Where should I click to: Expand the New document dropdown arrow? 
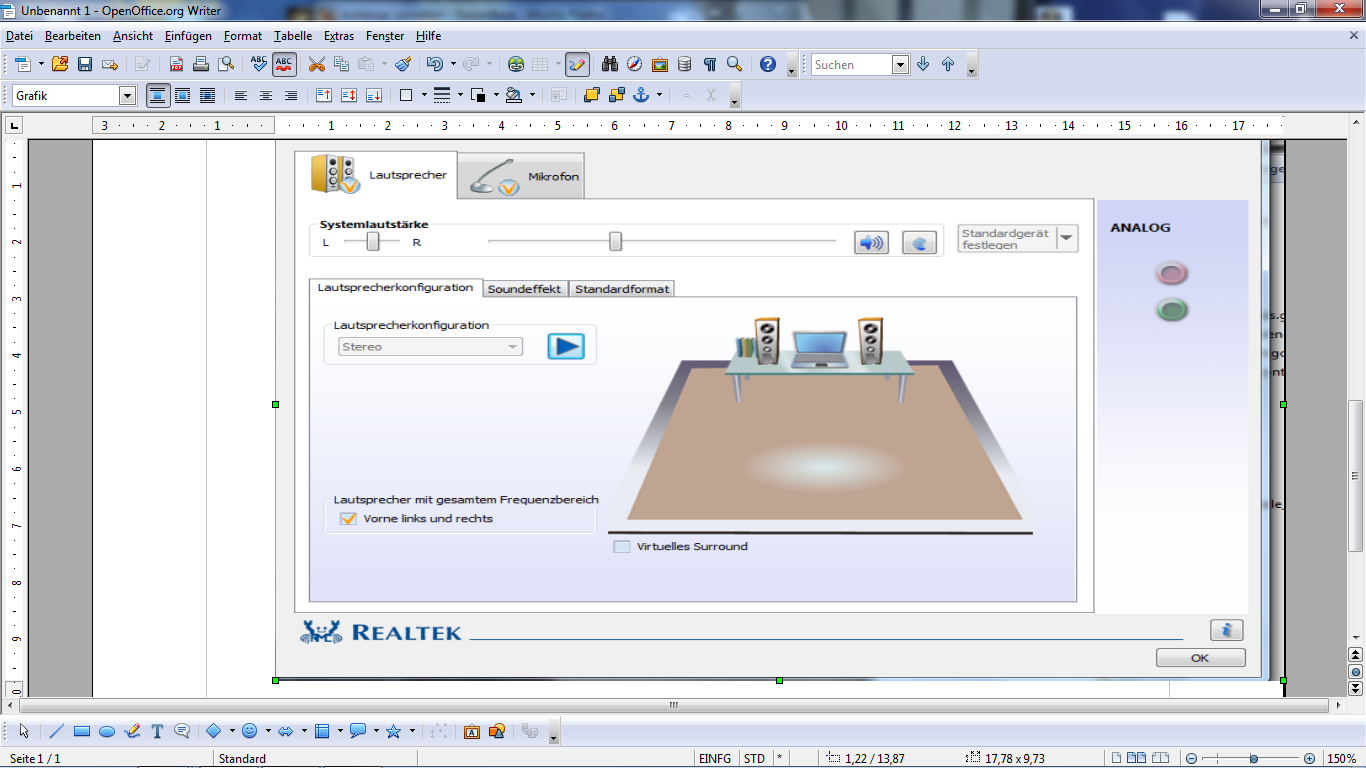(x=41, y=64)
